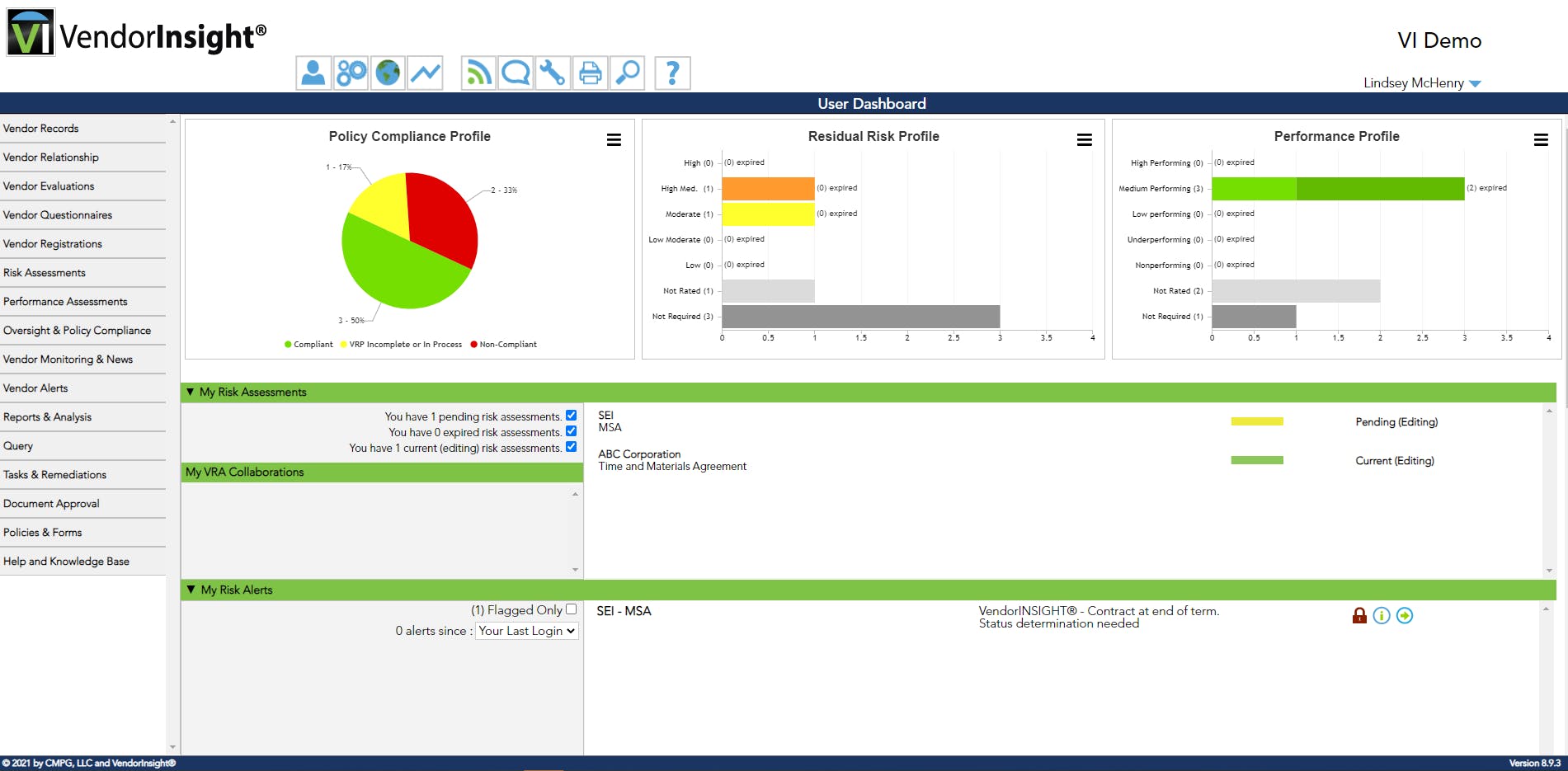Open Vendor Records menu item

coord(82,129)
